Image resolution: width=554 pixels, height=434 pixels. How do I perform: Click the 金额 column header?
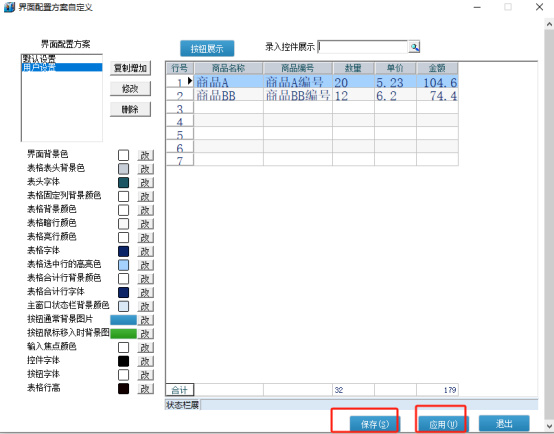437,68
